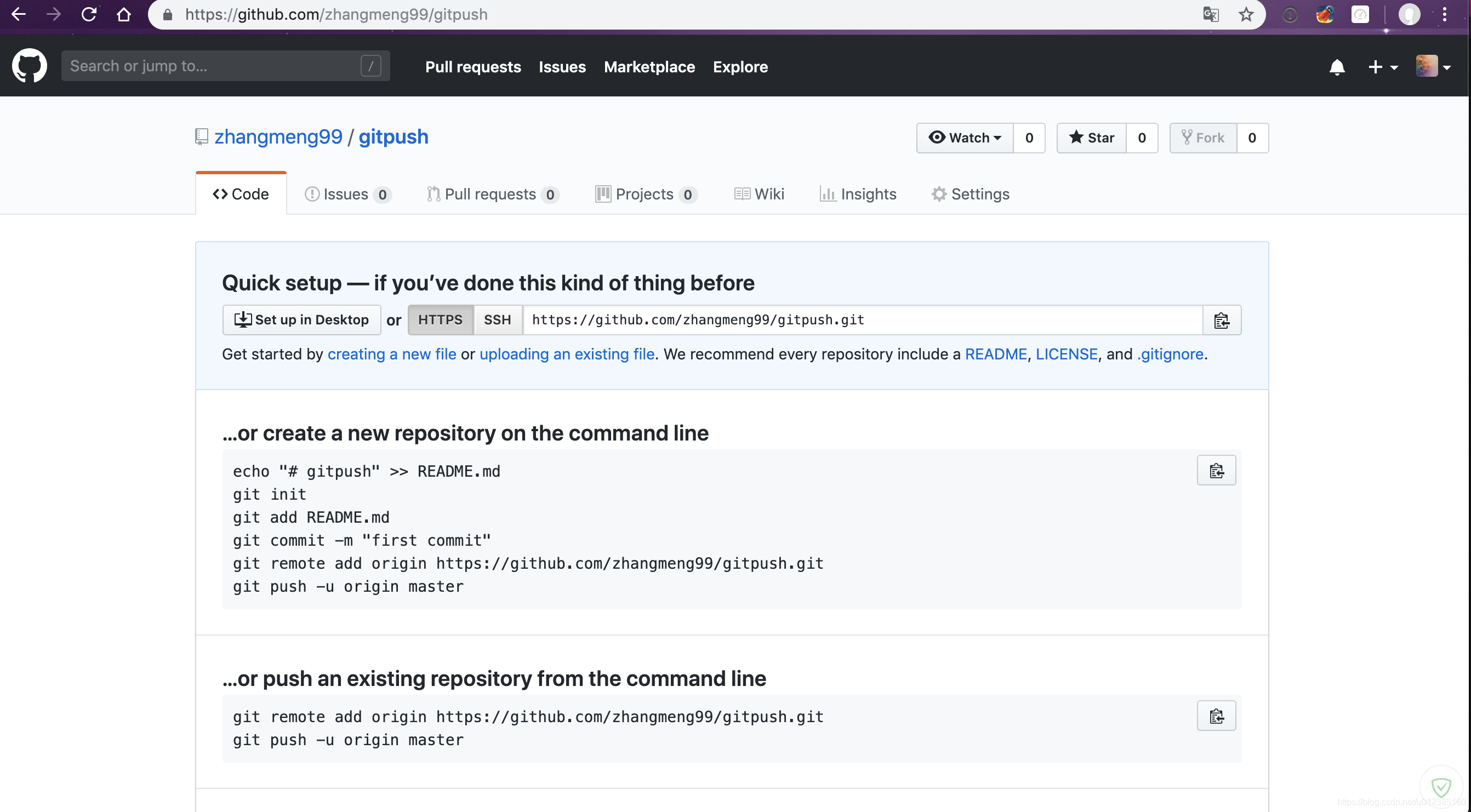Click the browser address bar URL
Viewport: 1471px width, 812px height.
(x=336, y=14)
